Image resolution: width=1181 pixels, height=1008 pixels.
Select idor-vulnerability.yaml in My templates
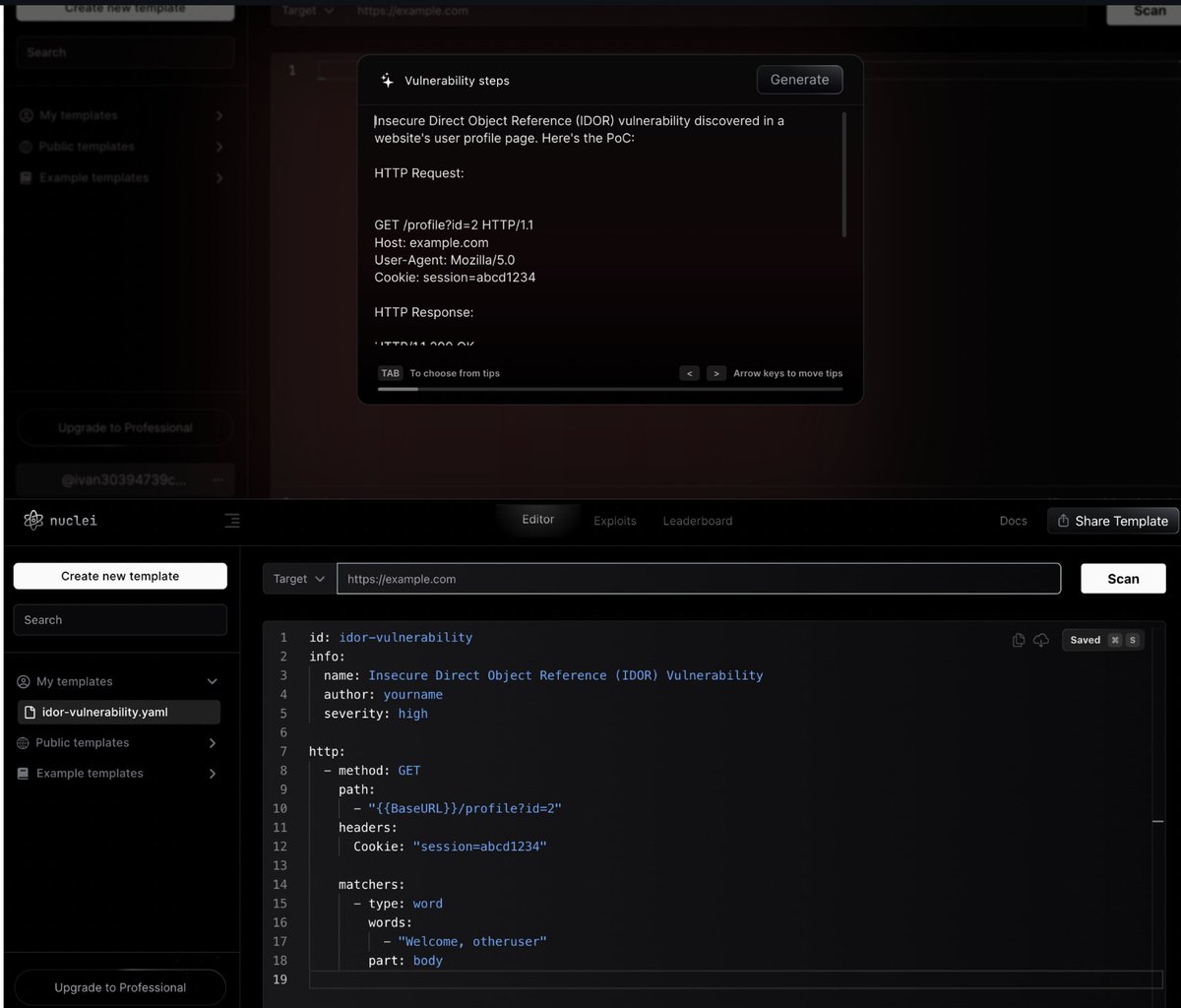pyautogui.click(x=119, y=712)
